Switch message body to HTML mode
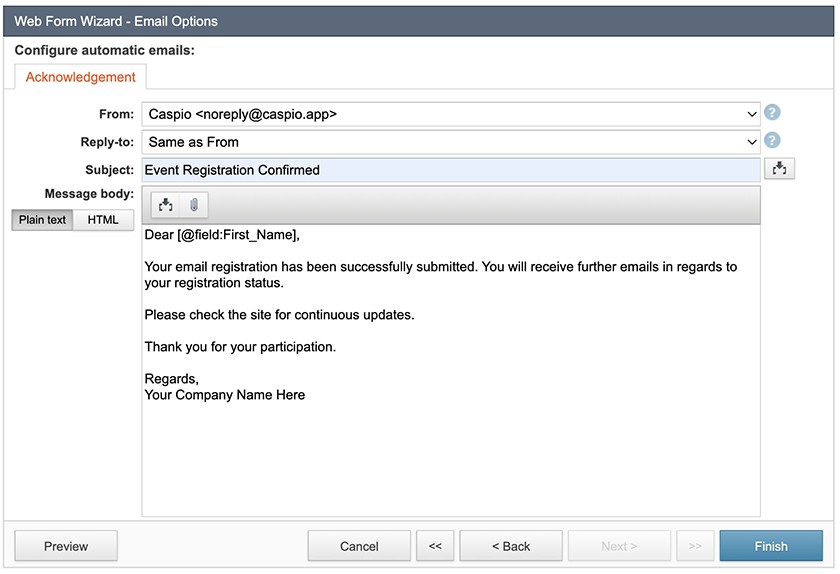This screenshot has height=574, width=840. (103, 220)
